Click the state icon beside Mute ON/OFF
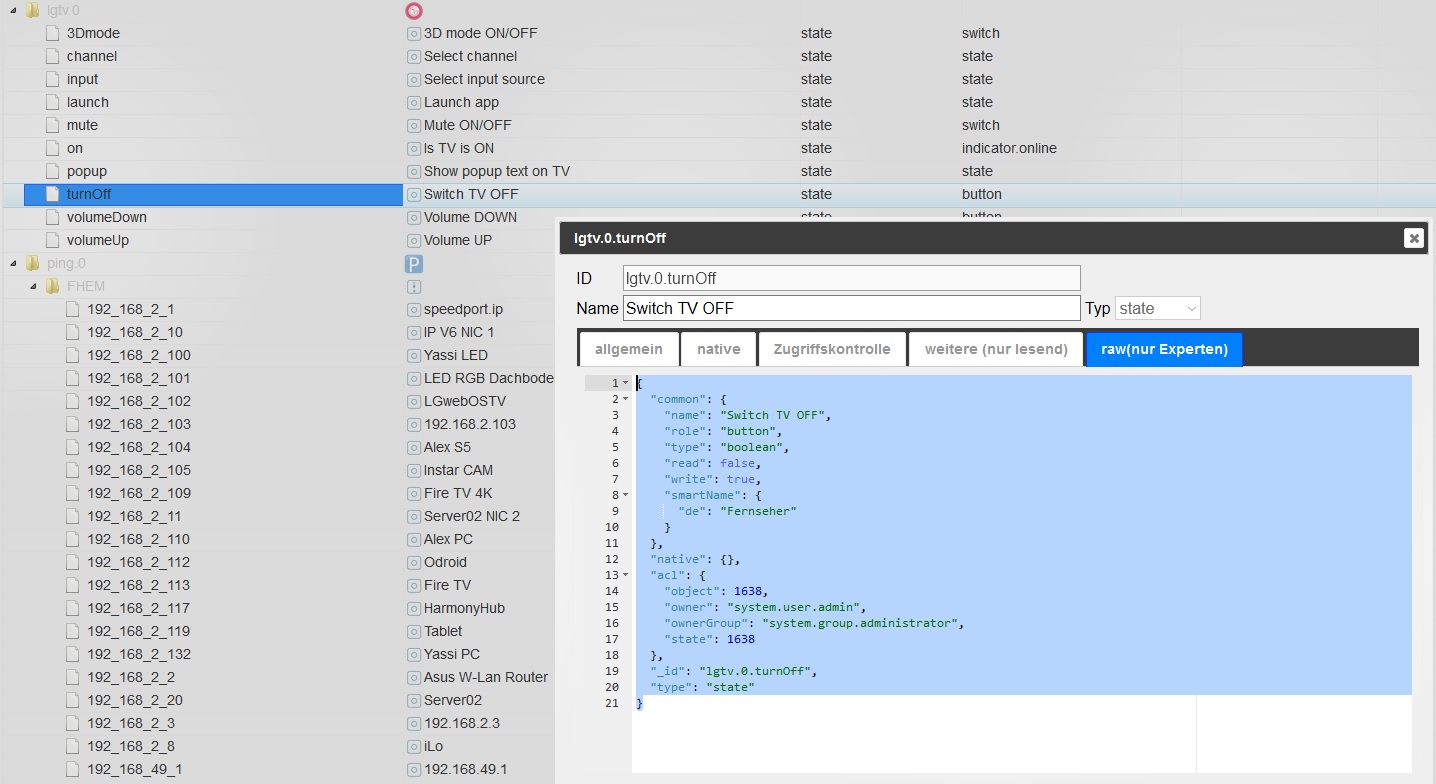Viewport: 1436px width, 784px height. [414, 126]
